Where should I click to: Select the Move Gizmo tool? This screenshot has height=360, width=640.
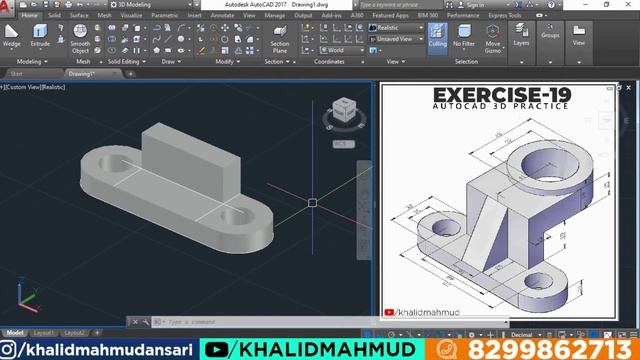click(493, 39)
